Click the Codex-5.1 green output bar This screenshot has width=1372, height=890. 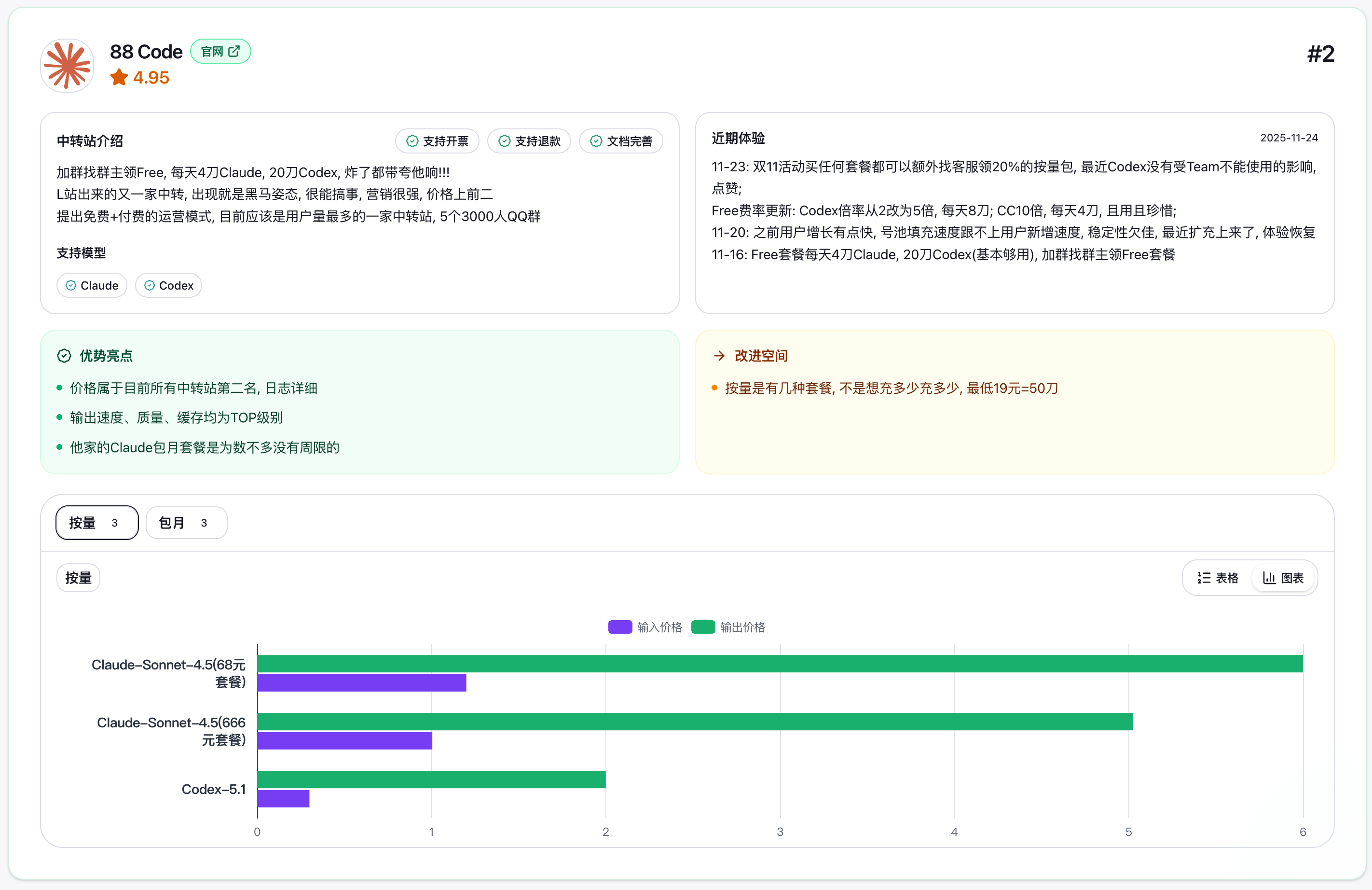point(431,779)
